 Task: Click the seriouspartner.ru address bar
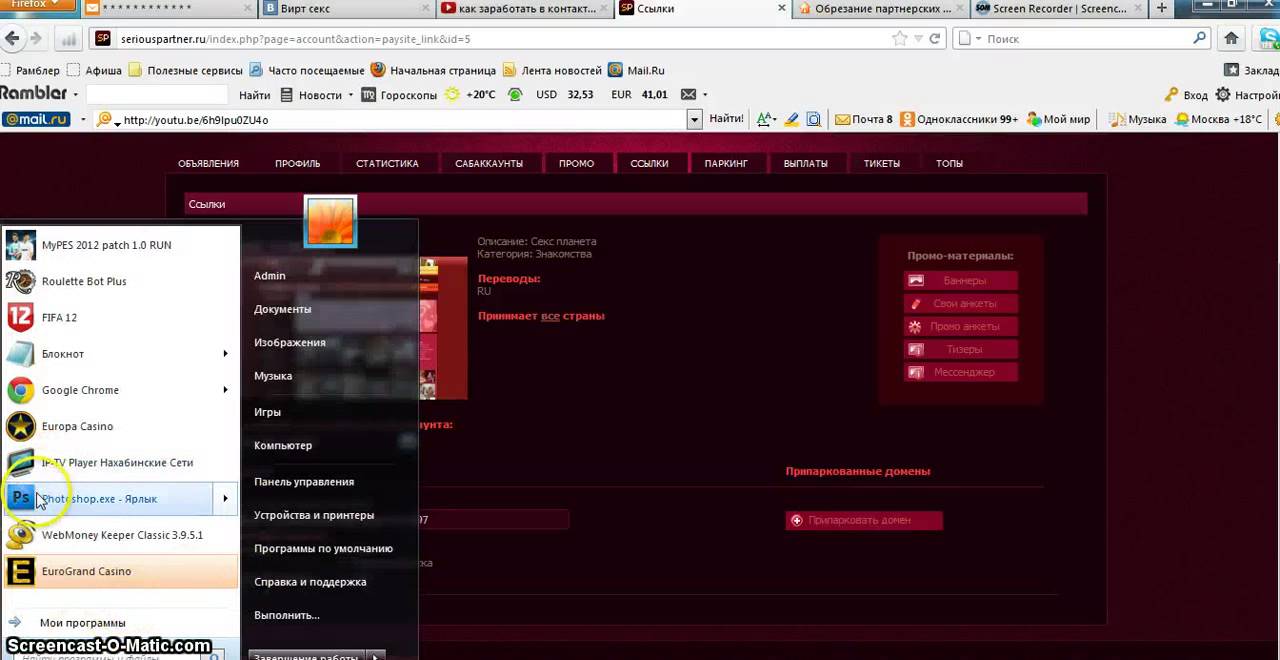pyautogui.click(x=500, y=39)
